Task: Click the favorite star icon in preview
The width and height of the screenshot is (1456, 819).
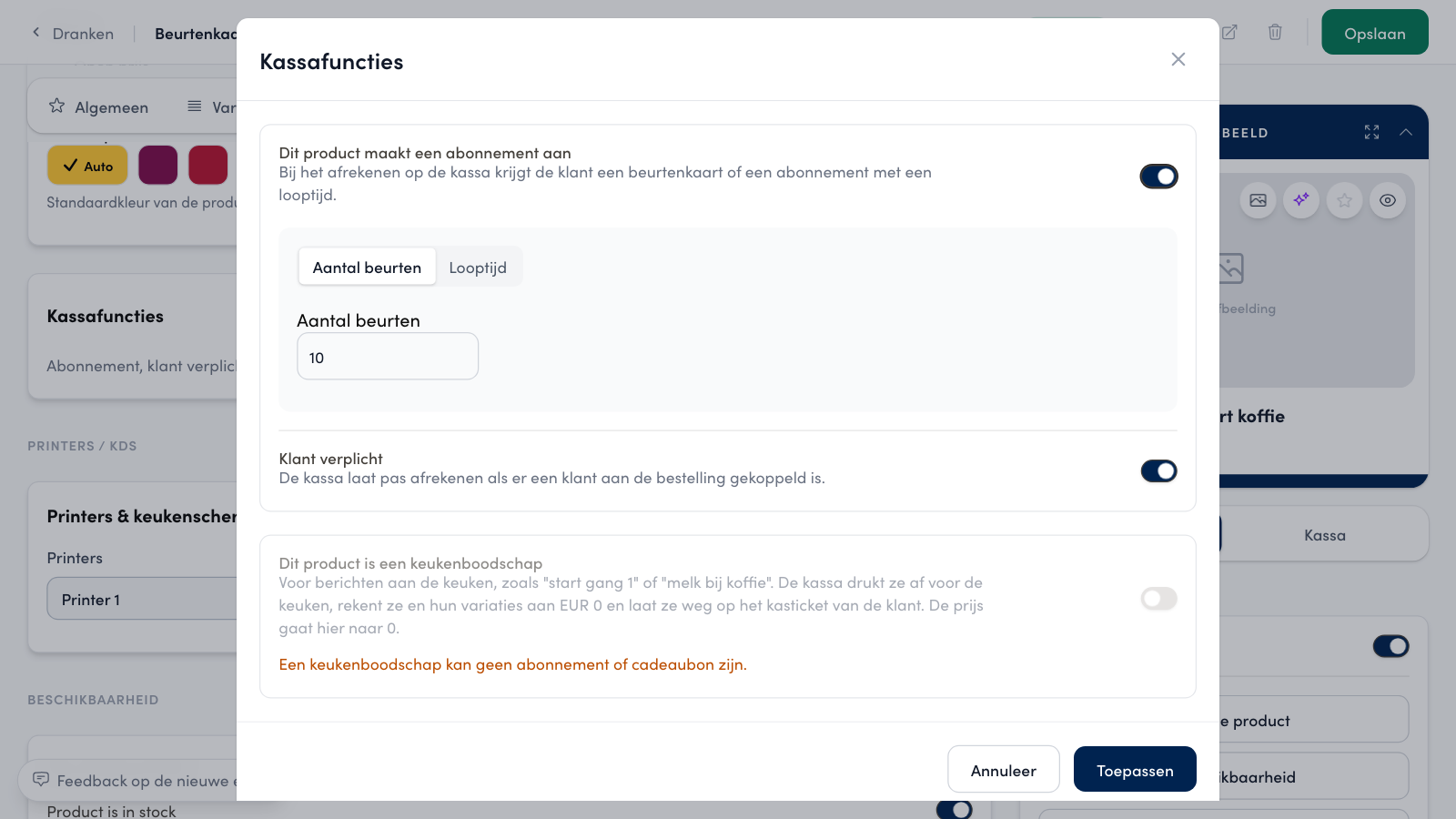Action: pos(1345,200)
